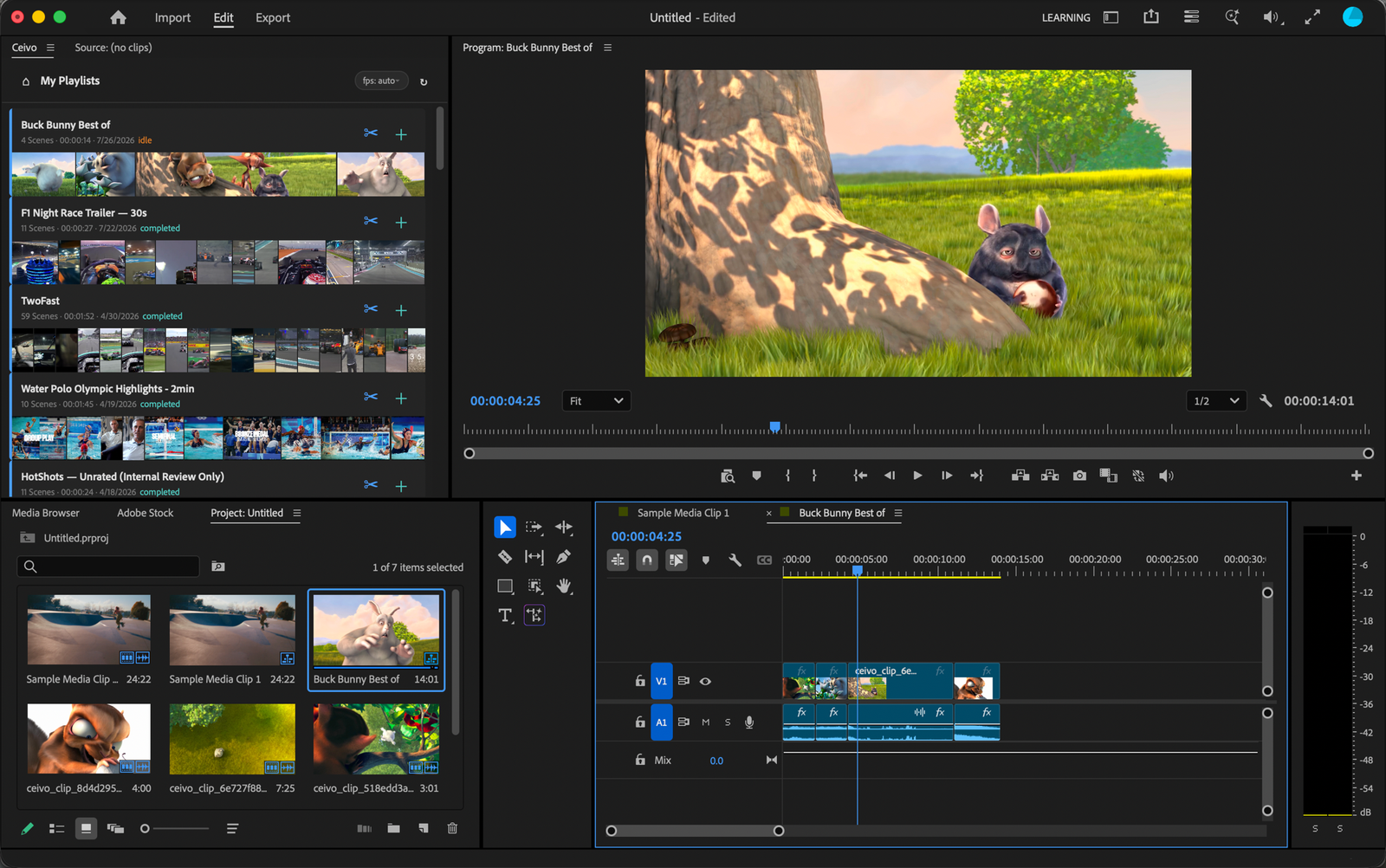This screenshot has height=868, width=1386.
Task: Click the Lift button in Program monitor
Action: (x=1020, y=476)
